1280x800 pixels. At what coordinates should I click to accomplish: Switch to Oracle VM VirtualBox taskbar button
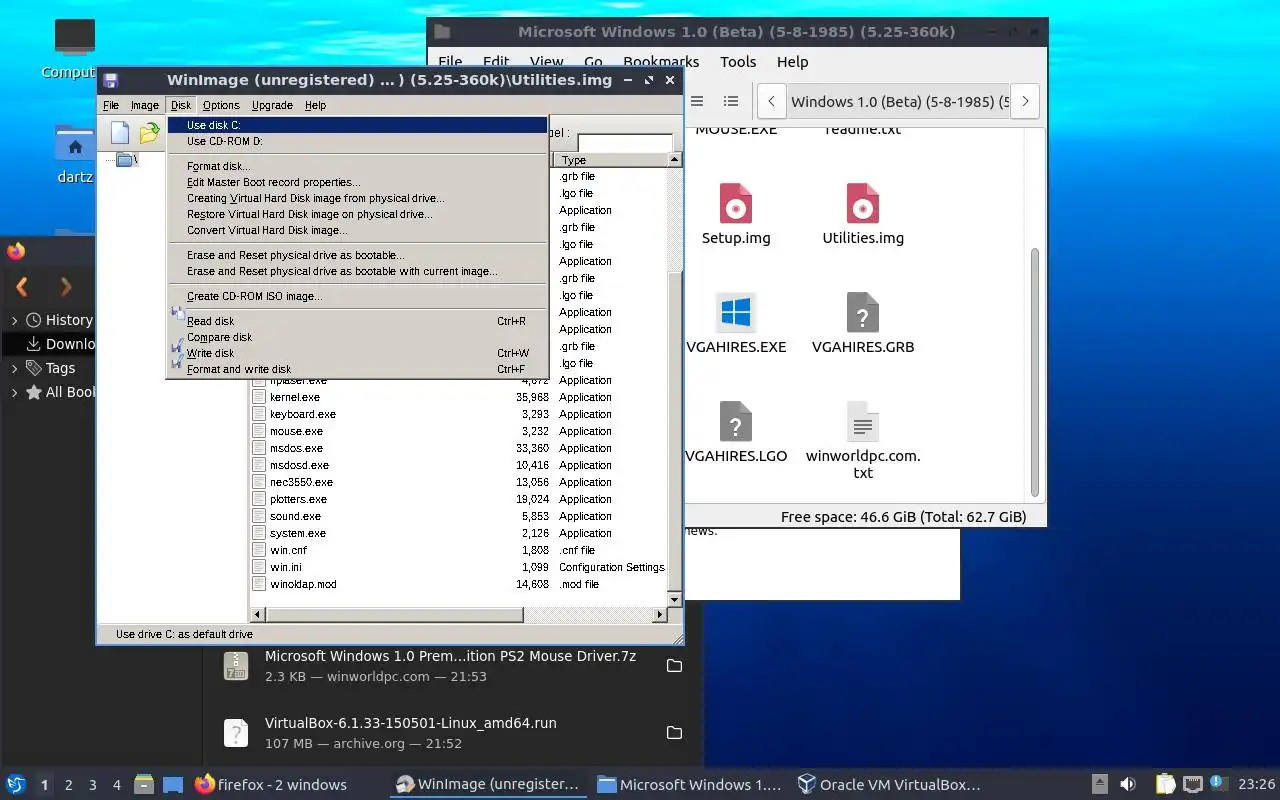click(x=889, y=785)
